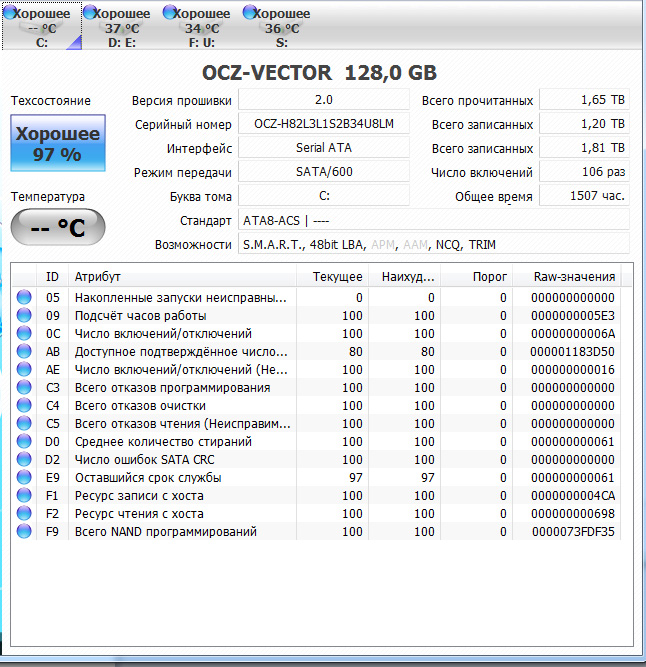This screenshot has height=667, width=646.
Task: Click the Хорошее 97 % health status button
Action: (x=58, y=143)
